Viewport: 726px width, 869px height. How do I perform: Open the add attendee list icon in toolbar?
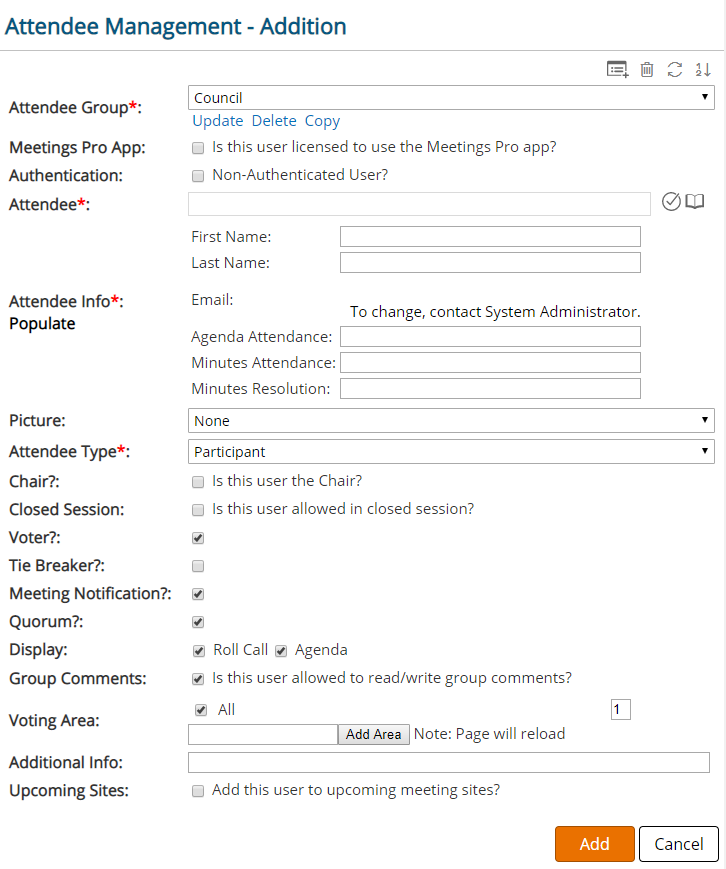pyautogui.click(x=617, y=69)
